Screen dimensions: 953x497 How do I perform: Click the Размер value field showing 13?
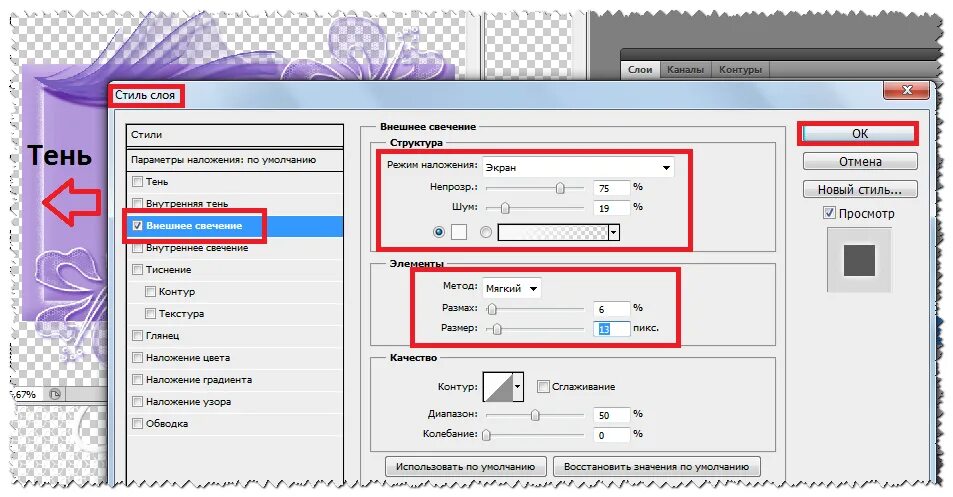pos(611,329)
